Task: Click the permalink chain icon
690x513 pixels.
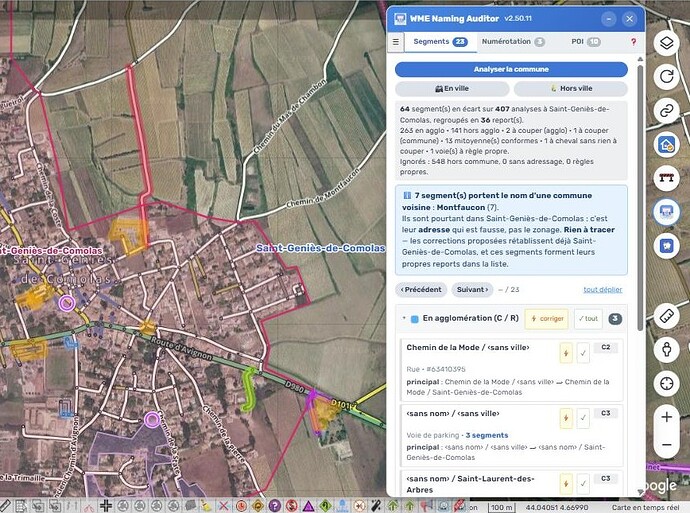Action: [666, 110]
